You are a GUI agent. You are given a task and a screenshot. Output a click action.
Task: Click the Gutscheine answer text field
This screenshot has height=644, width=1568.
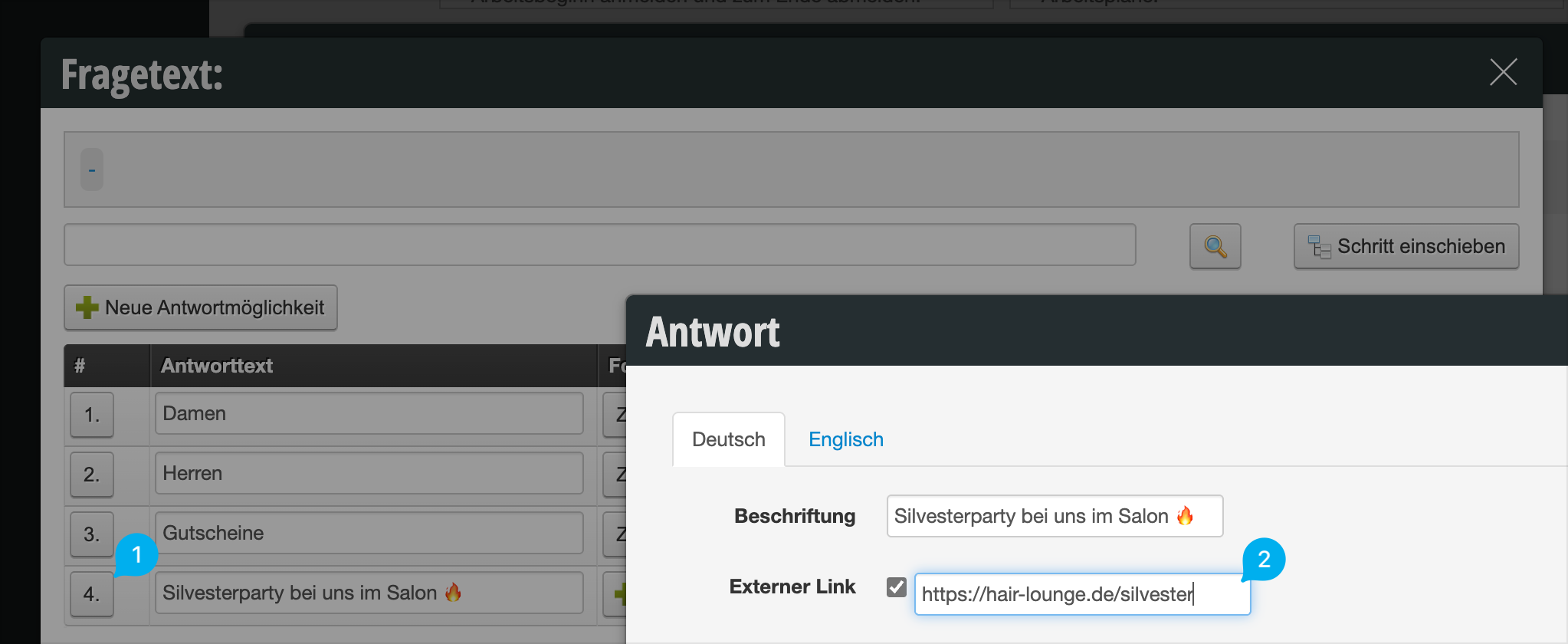click(369, 534)
